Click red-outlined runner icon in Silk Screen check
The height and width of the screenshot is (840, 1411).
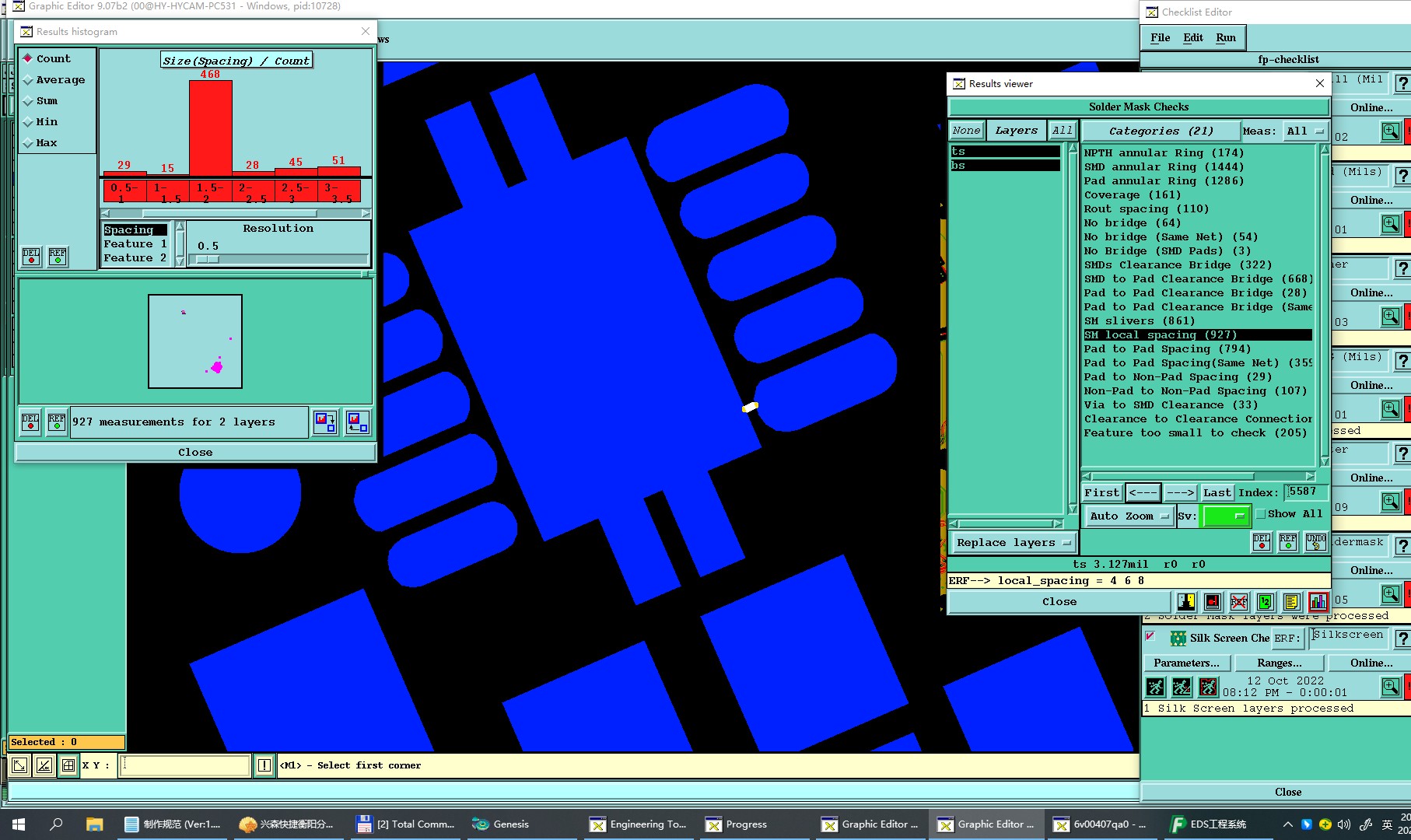[1208, 687]
